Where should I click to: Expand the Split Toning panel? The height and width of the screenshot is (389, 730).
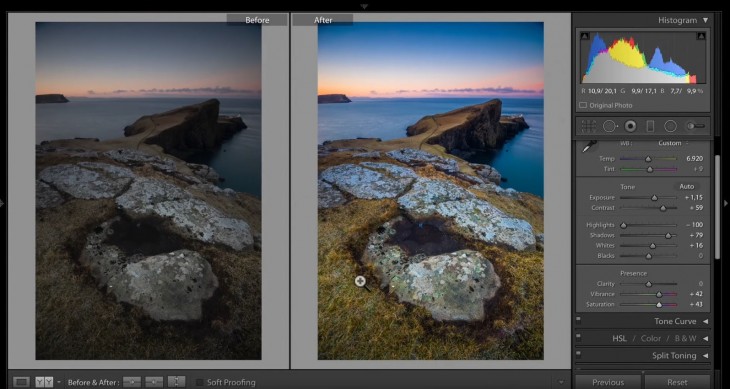tap(705, 356)
